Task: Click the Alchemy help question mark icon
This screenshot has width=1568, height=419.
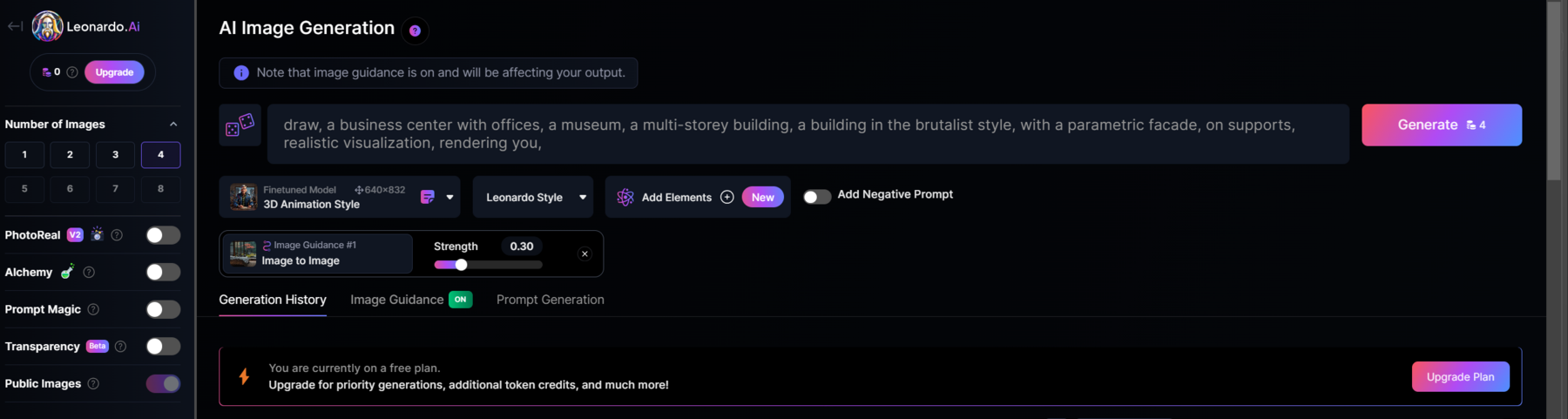Action: pos(89,273)
